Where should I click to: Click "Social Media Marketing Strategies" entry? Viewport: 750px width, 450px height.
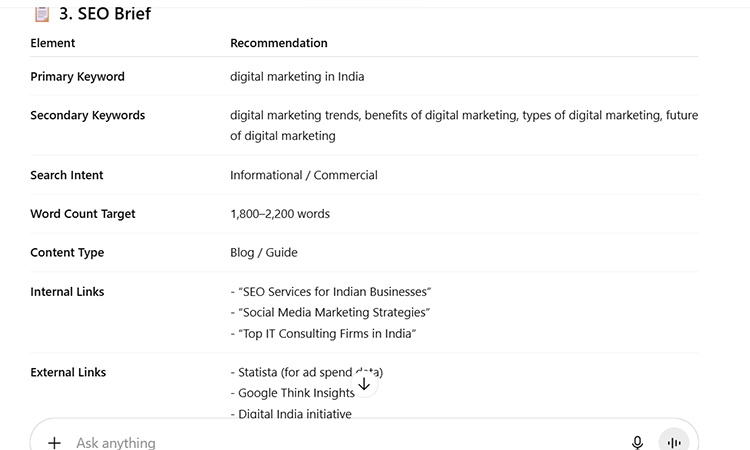334,313
